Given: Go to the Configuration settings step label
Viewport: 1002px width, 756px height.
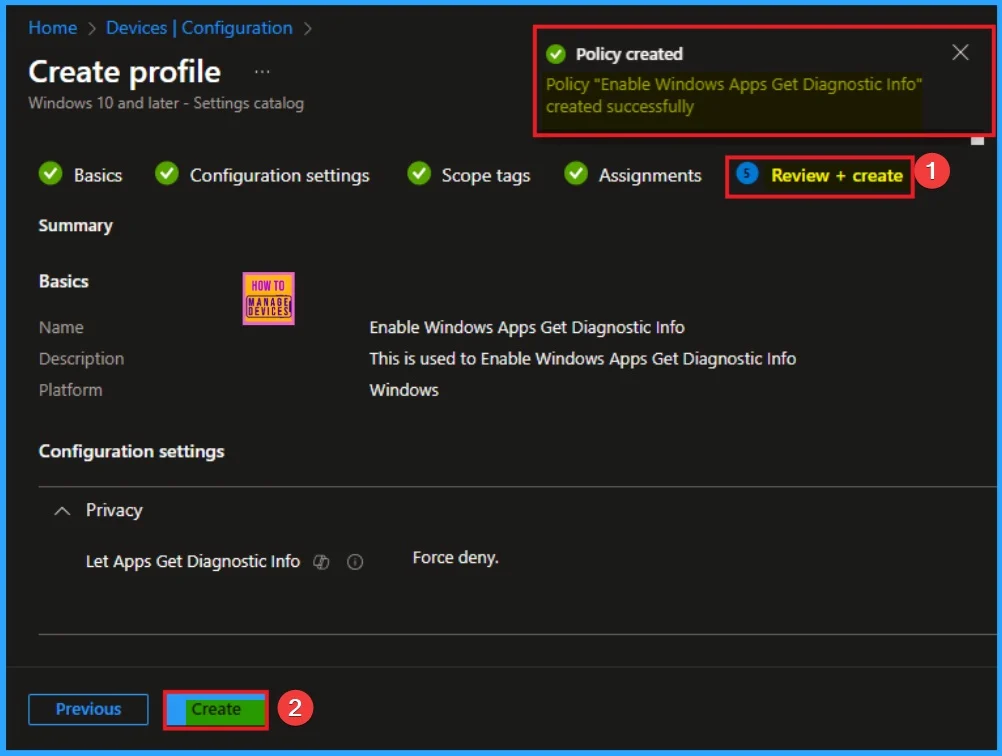Looking at the screenshot, I should tap(279, 176).
